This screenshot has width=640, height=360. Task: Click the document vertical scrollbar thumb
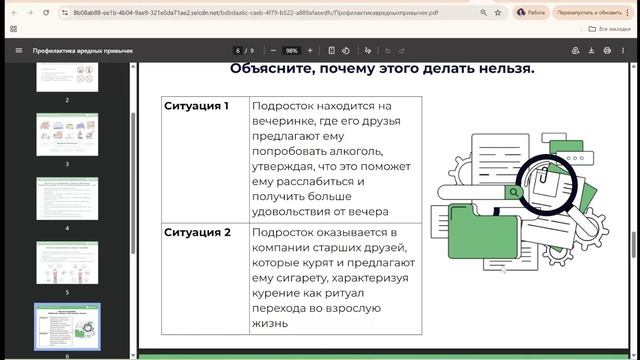pos(633,244)
